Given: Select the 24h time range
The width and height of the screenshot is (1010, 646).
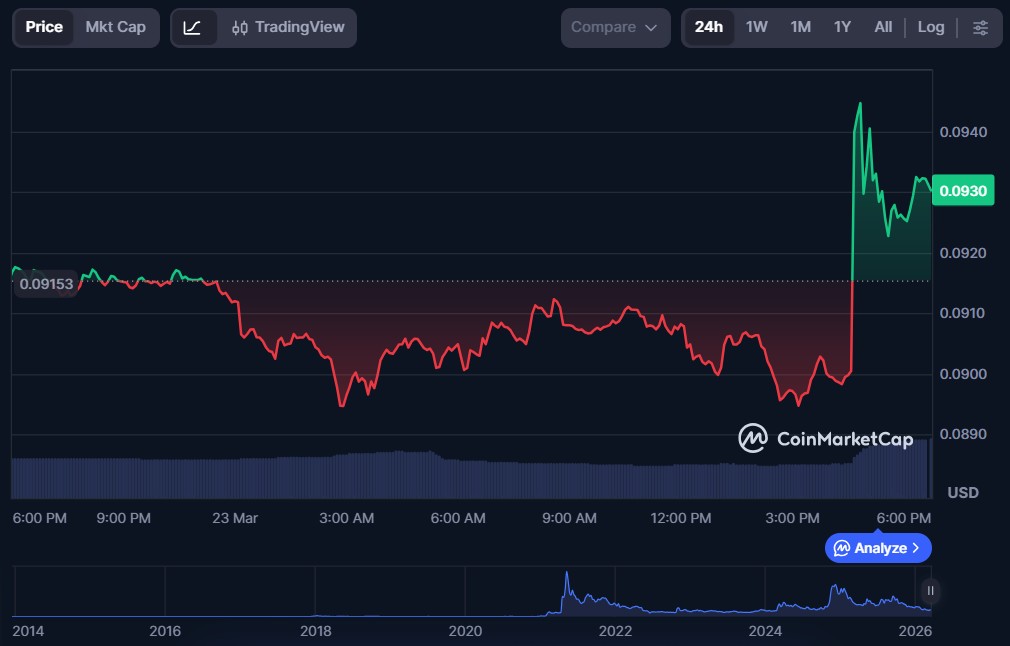Looking at the screenshot, I should pyautogui.click(x=709, y=28).
